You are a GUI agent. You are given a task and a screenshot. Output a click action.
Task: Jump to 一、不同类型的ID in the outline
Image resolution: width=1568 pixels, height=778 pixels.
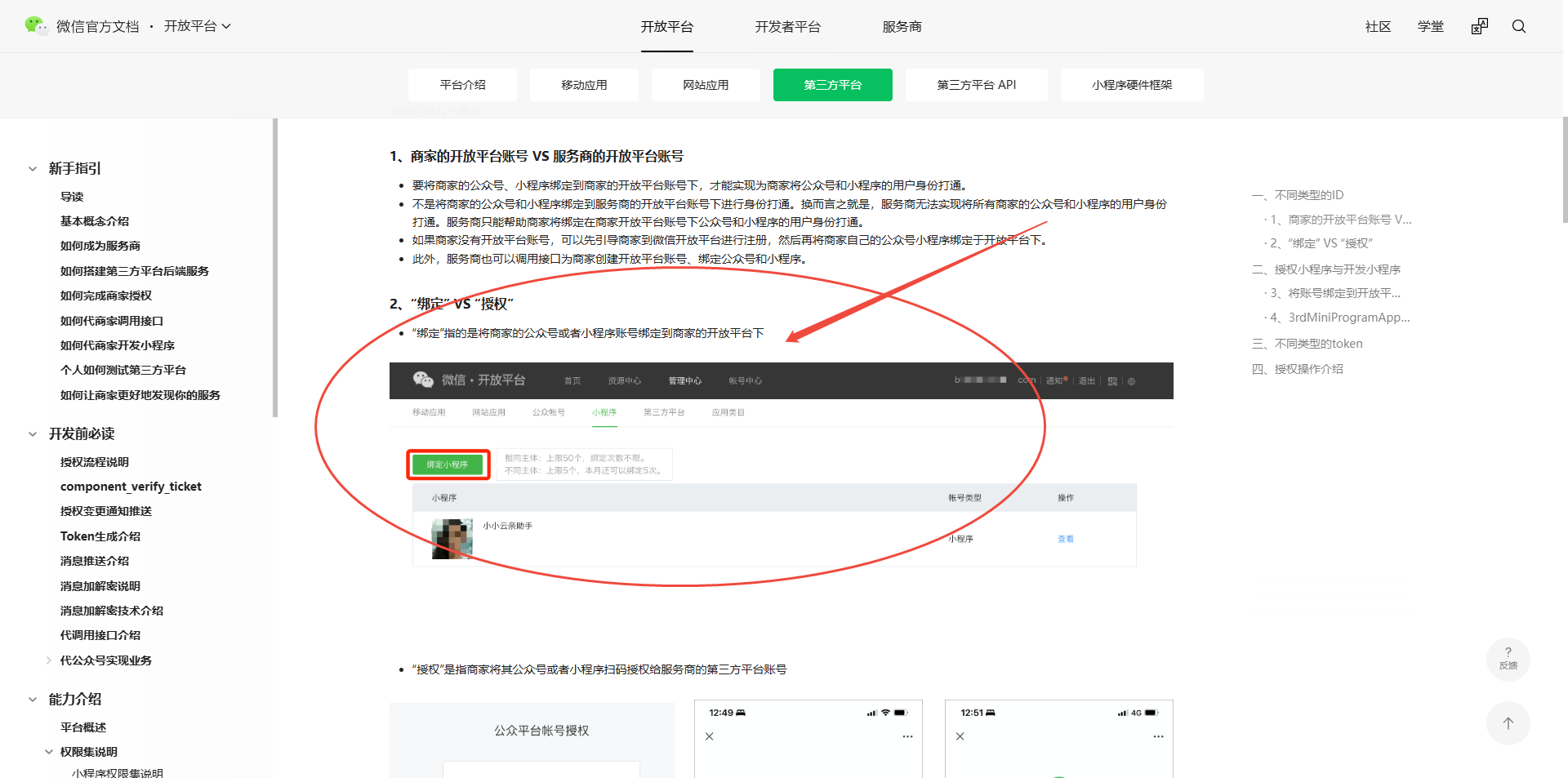pos(1298,195)
